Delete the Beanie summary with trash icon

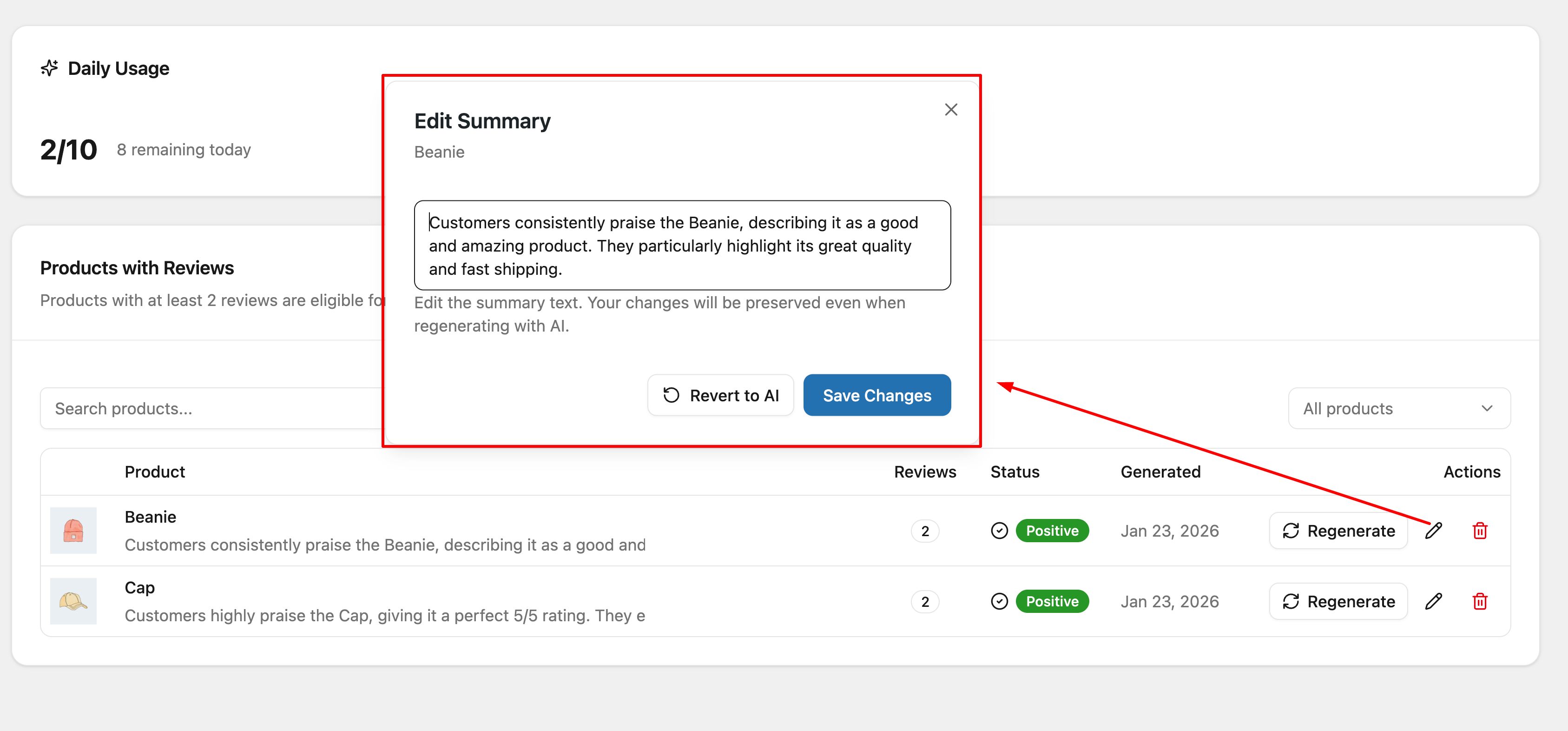[x=1480, y=531]
